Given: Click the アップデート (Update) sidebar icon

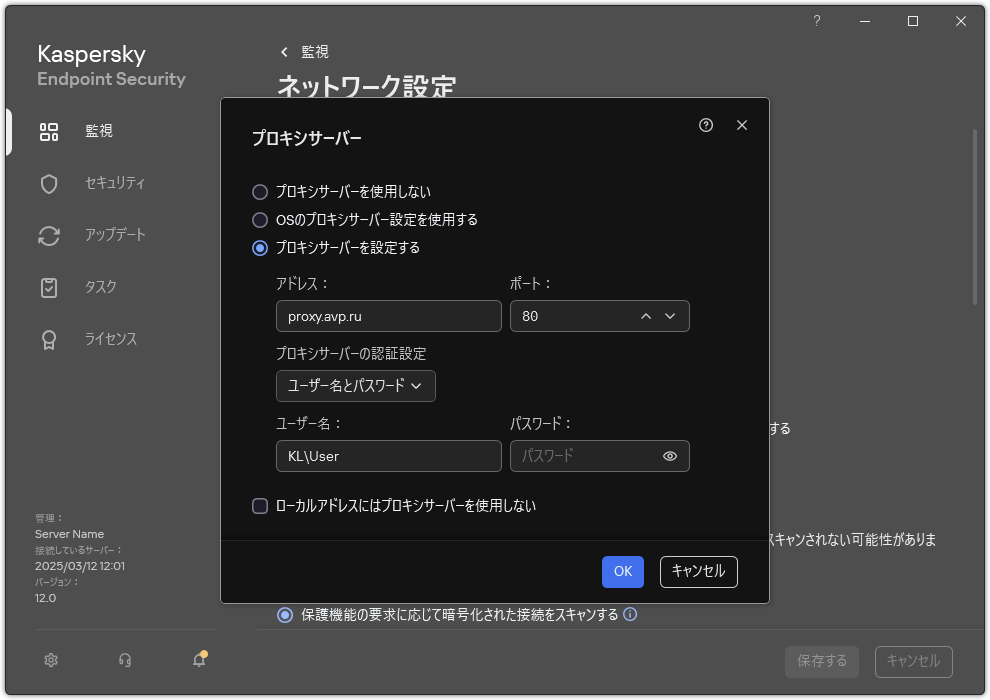Looking at the screenshot, I should point(48,235).
